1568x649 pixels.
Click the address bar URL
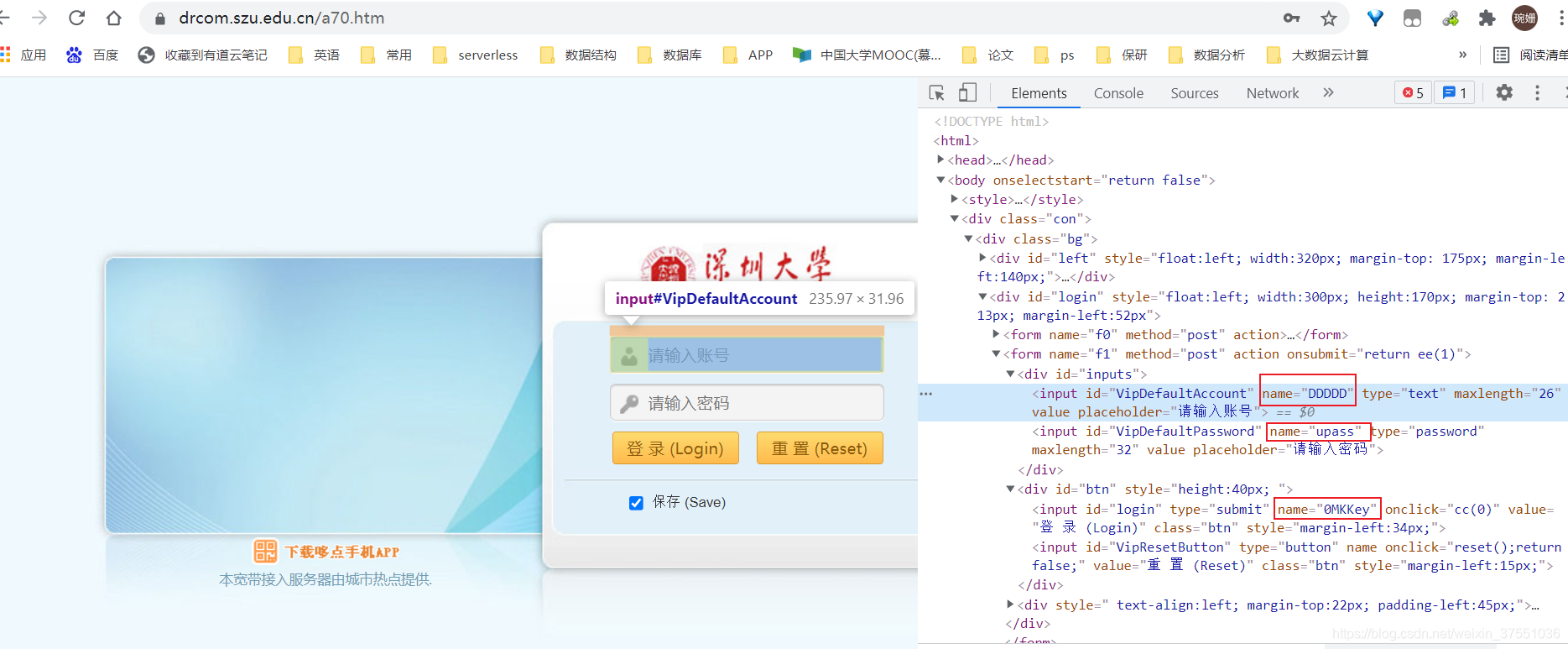tap(281, 18)
